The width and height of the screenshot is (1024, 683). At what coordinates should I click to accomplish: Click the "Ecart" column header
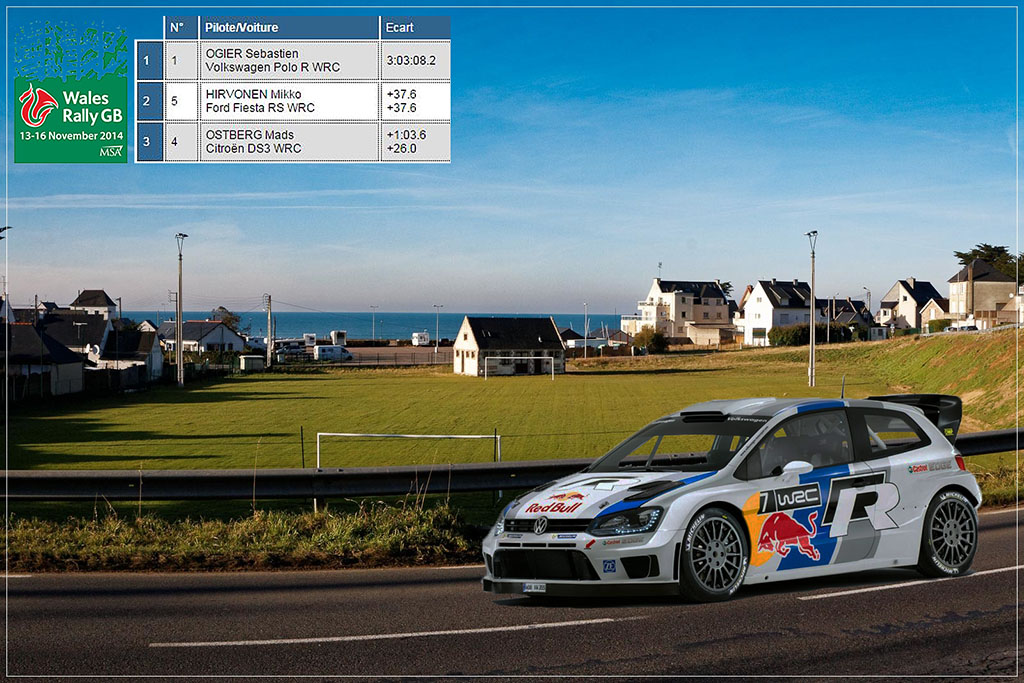tap(415, 27)
